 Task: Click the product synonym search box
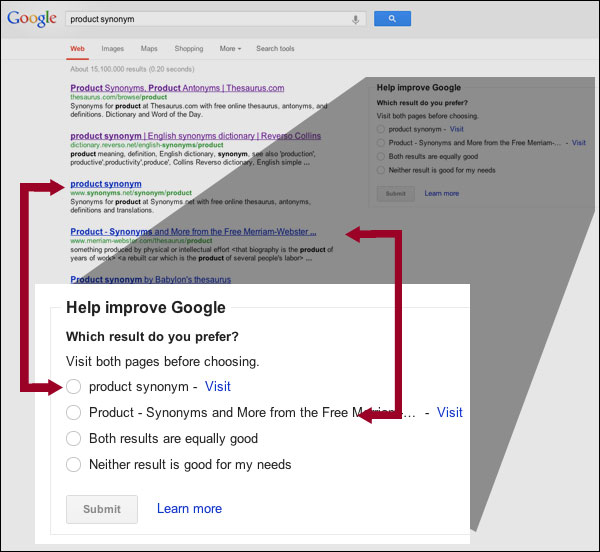(x=205, y=19)
